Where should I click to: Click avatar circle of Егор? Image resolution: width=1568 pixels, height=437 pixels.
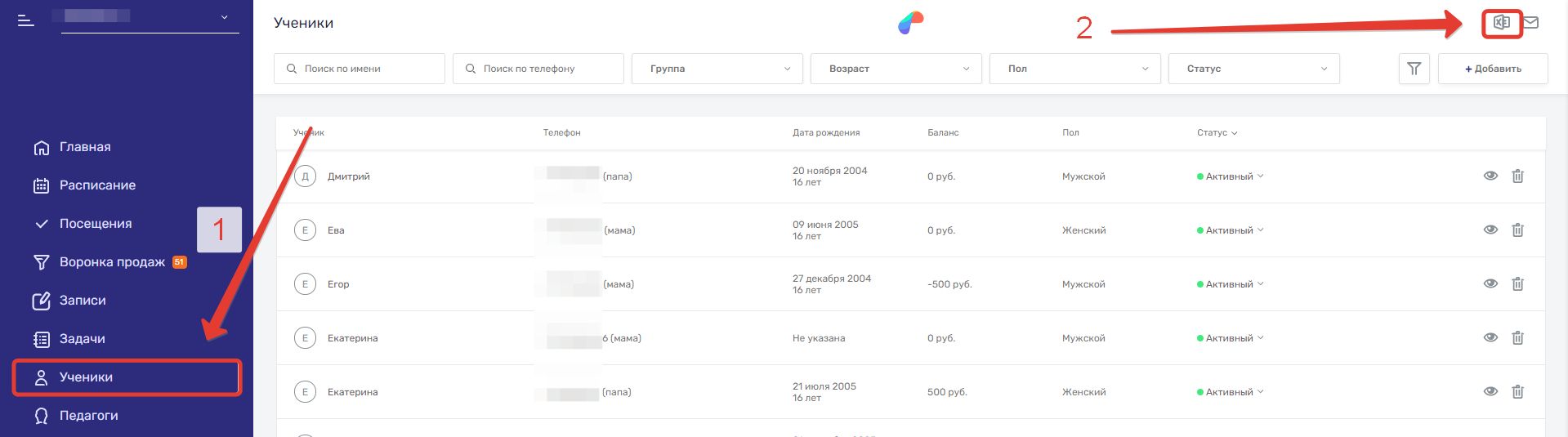[305, 284]
